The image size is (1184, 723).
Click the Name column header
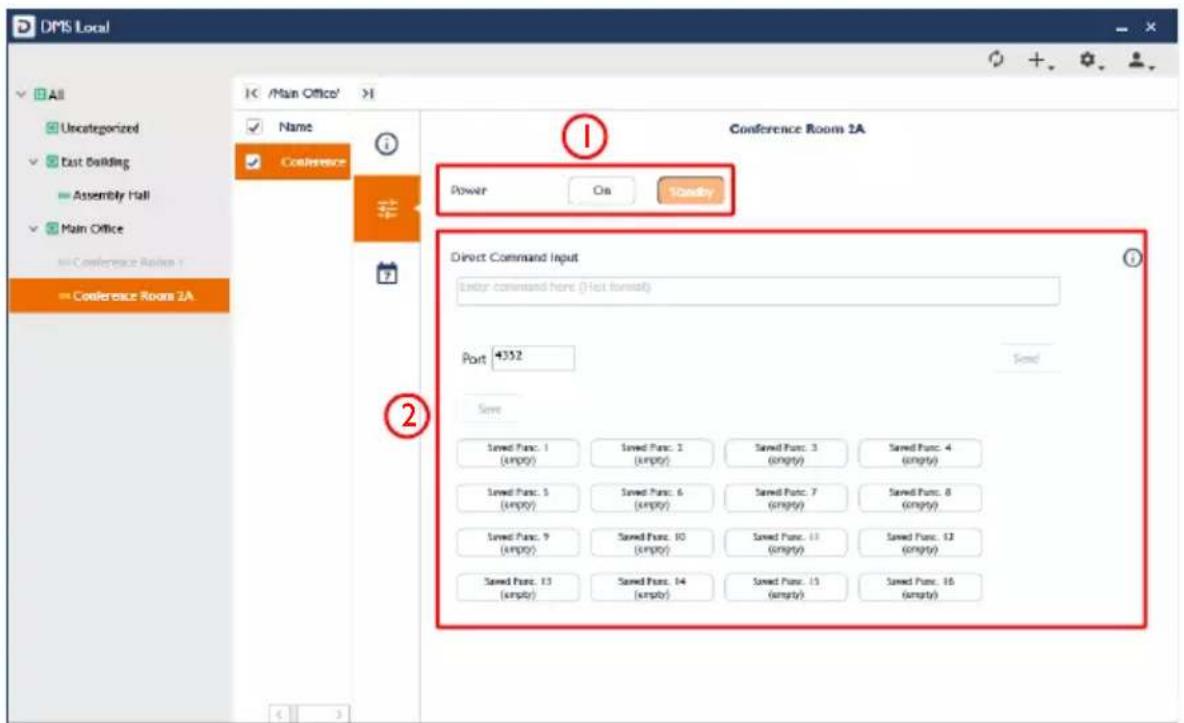pyautogui.click(x=295, y=127)
